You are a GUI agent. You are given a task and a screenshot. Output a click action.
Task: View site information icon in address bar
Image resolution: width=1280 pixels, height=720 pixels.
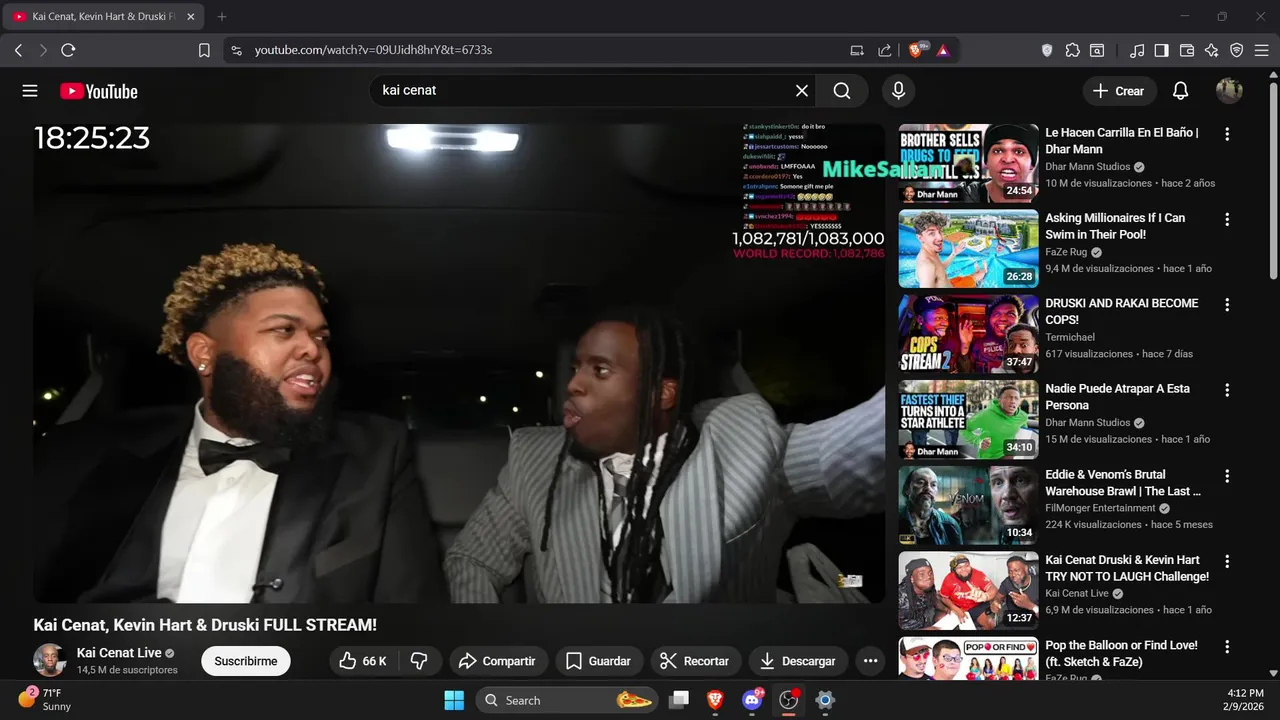pyautogui.click(x=236, y=50)
